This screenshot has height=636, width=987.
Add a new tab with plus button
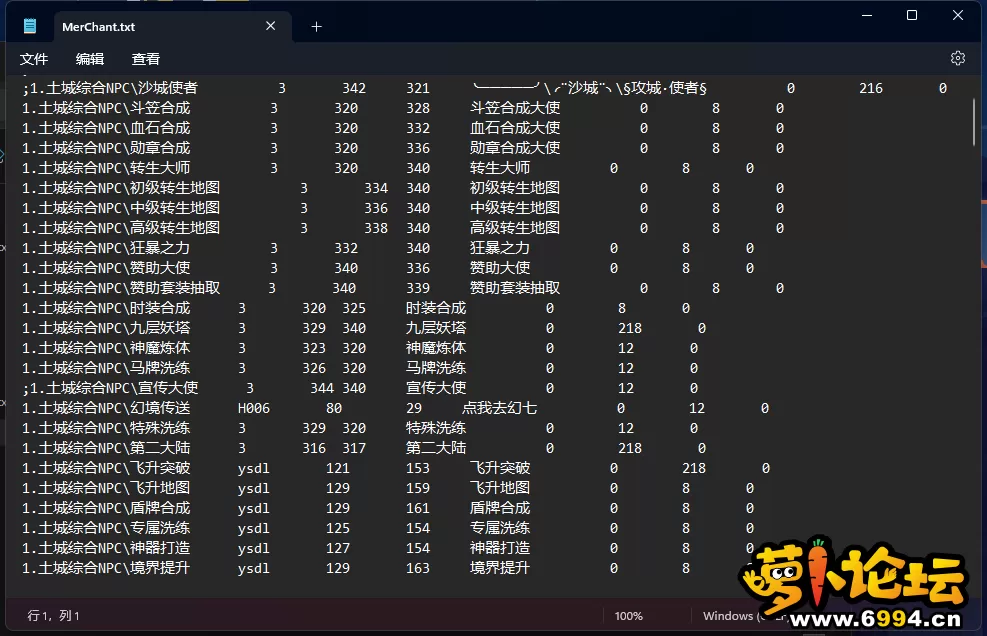click(317, 26)
